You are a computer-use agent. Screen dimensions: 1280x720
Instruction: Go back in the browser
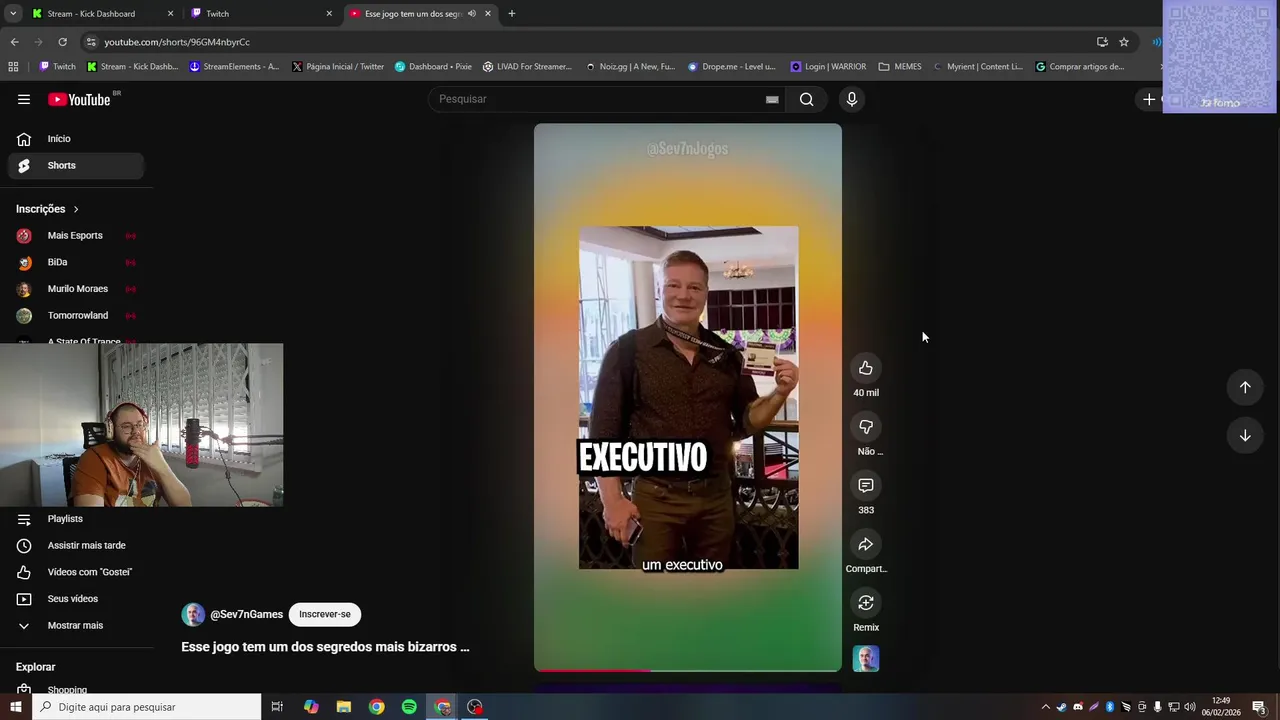click(x=14, y=42)
